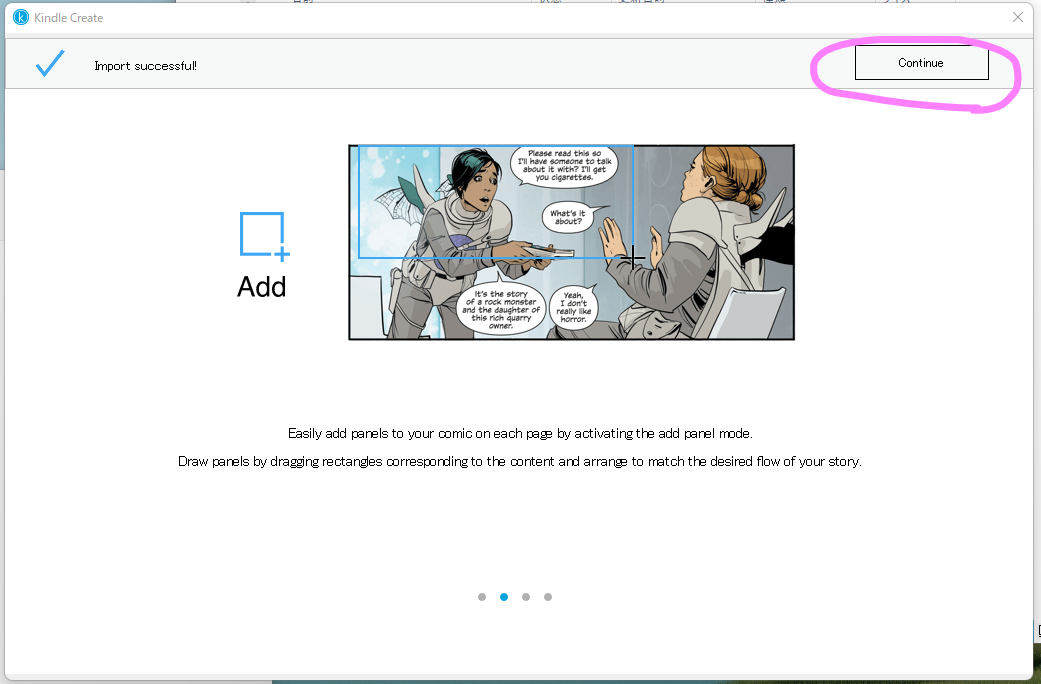The height and width of the screenshot is (684, 1041).
Task: Click the Add panel icon
Action: (x=264, y=236)
